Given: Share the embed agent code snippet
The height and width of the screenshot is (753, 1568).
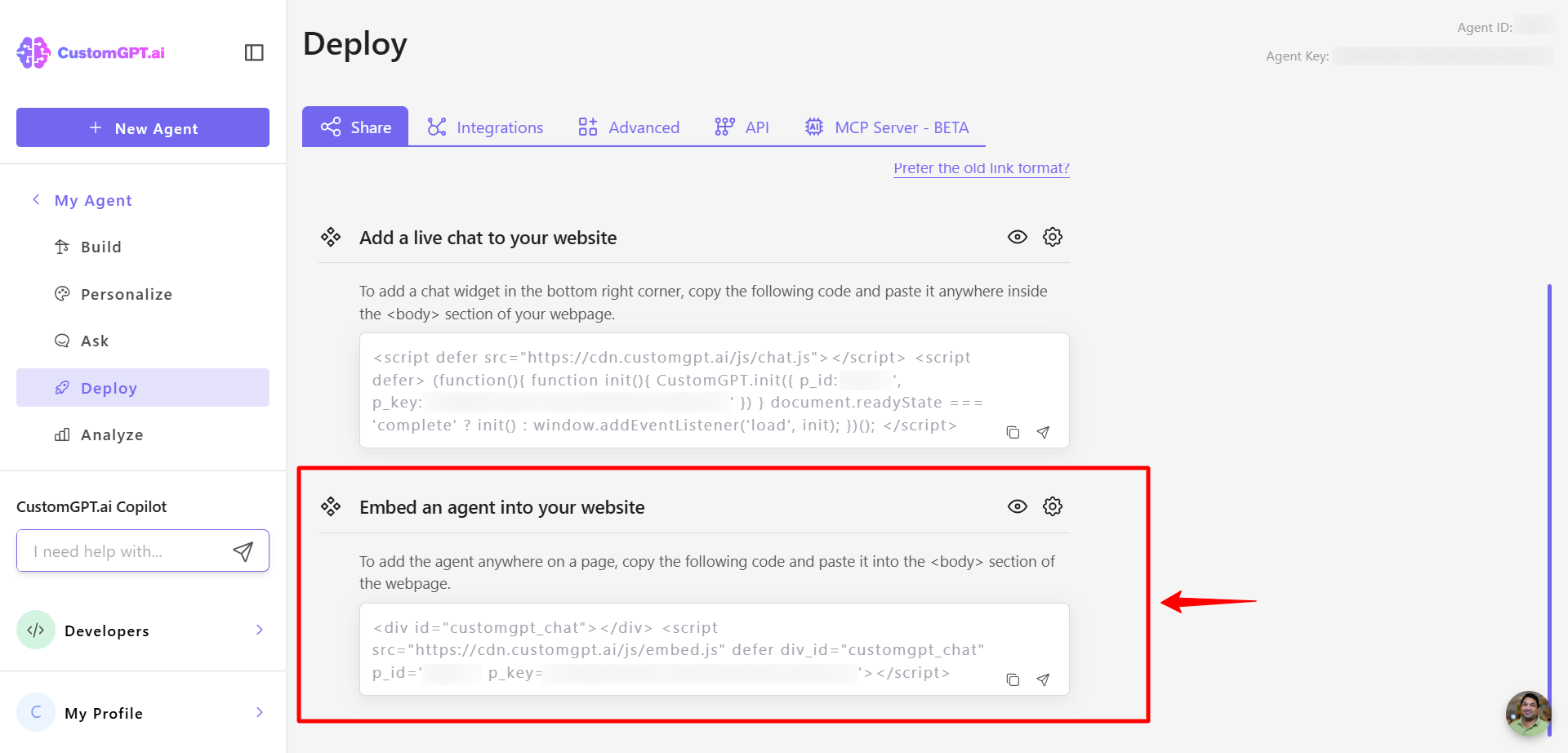Looking at the screenshot, I should click(x=1043, y=679).
